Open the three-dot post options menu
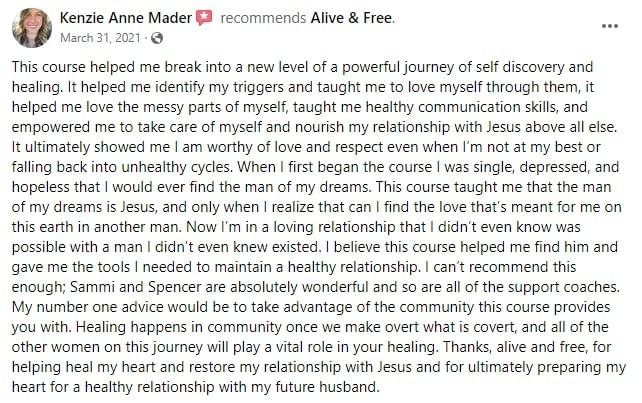 pos(610,26)
